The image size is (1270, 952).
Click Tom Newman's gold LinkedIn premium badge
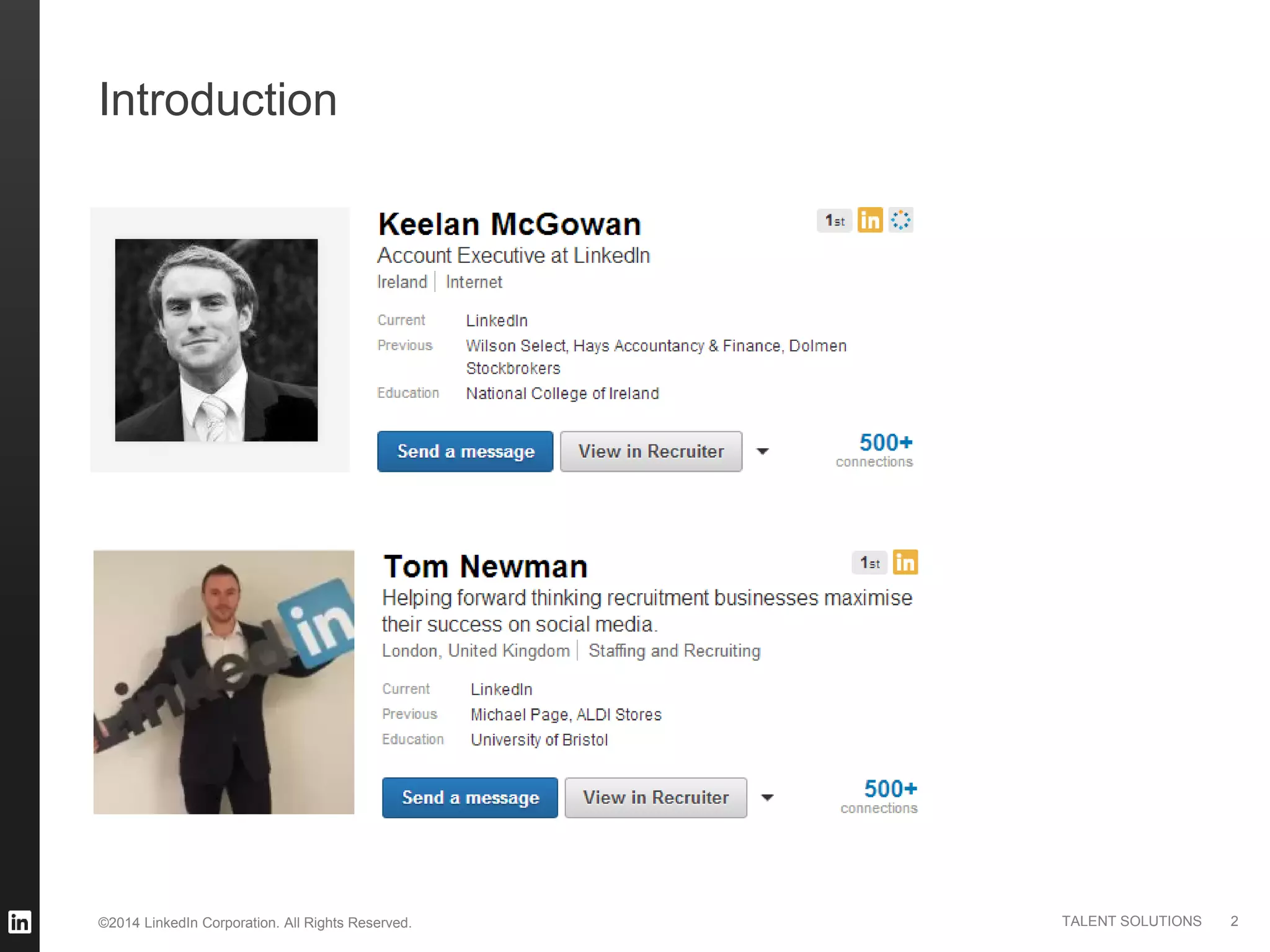point(905,563)
